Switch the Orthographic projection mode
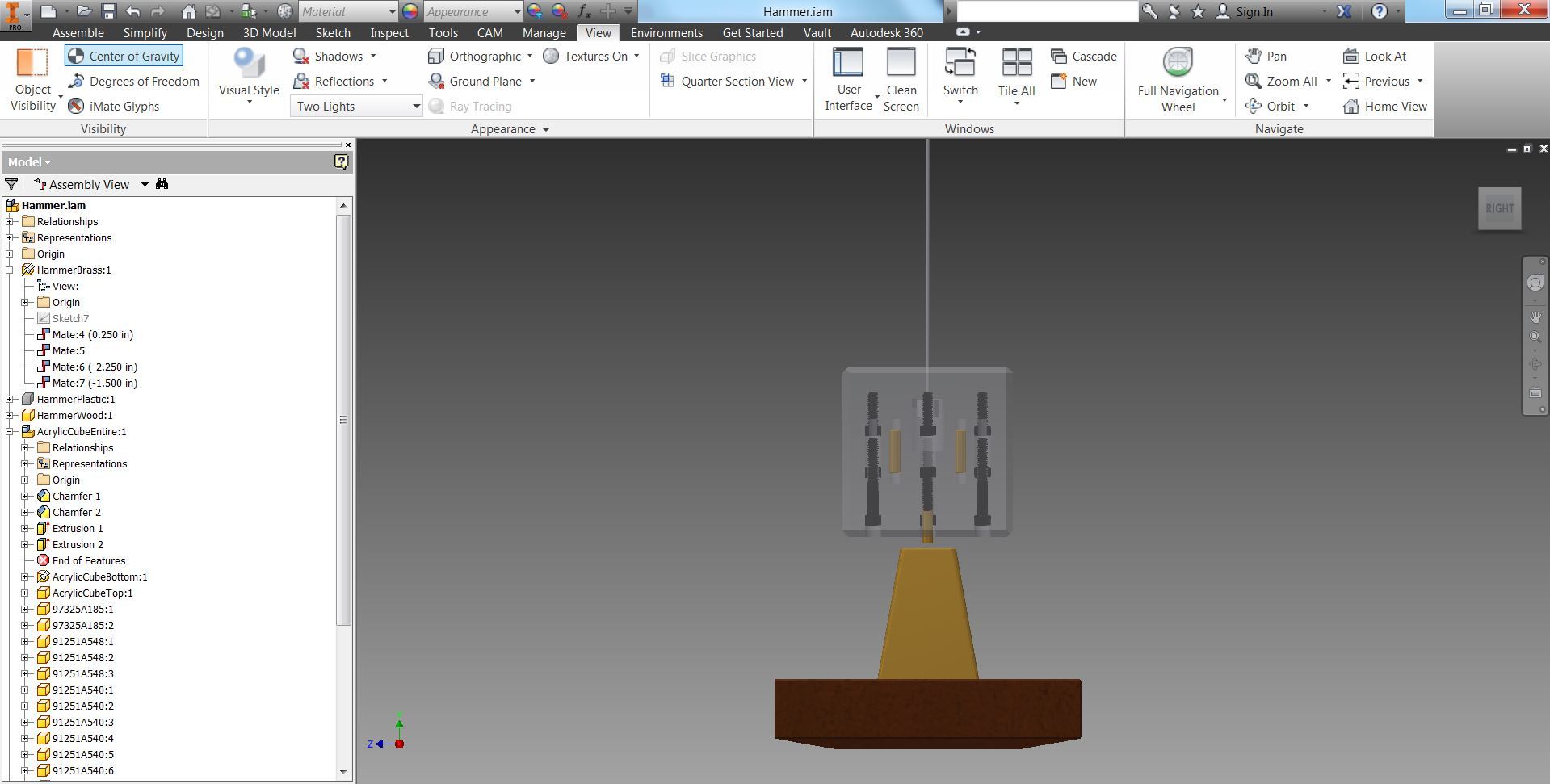Image resolution: width=1550 pixels, height=784 pixels. (x=475, y=56)
